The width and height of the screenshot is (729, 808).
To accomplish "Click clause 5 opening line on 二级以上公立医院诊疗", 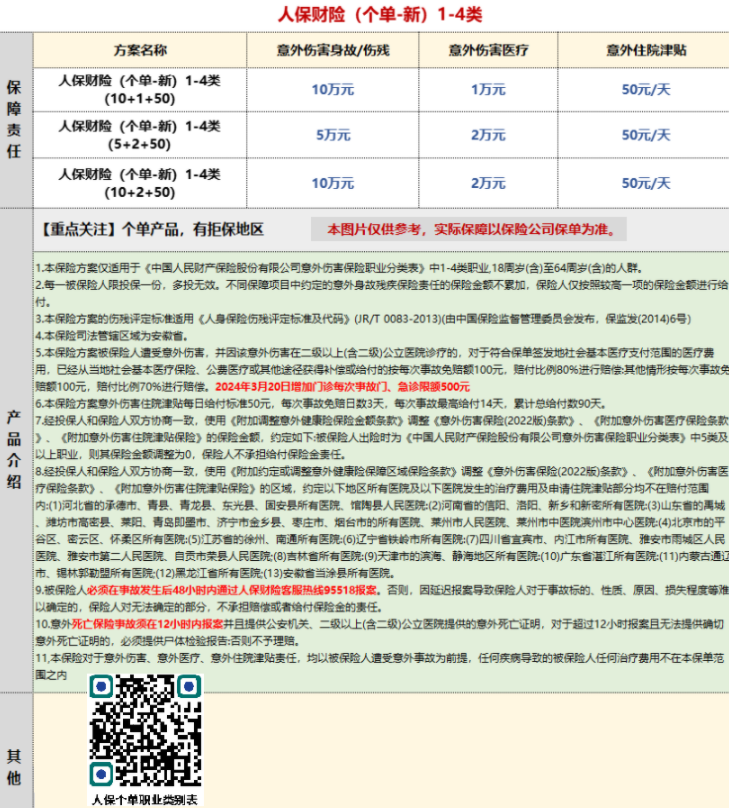I will [x=375, y=353].
